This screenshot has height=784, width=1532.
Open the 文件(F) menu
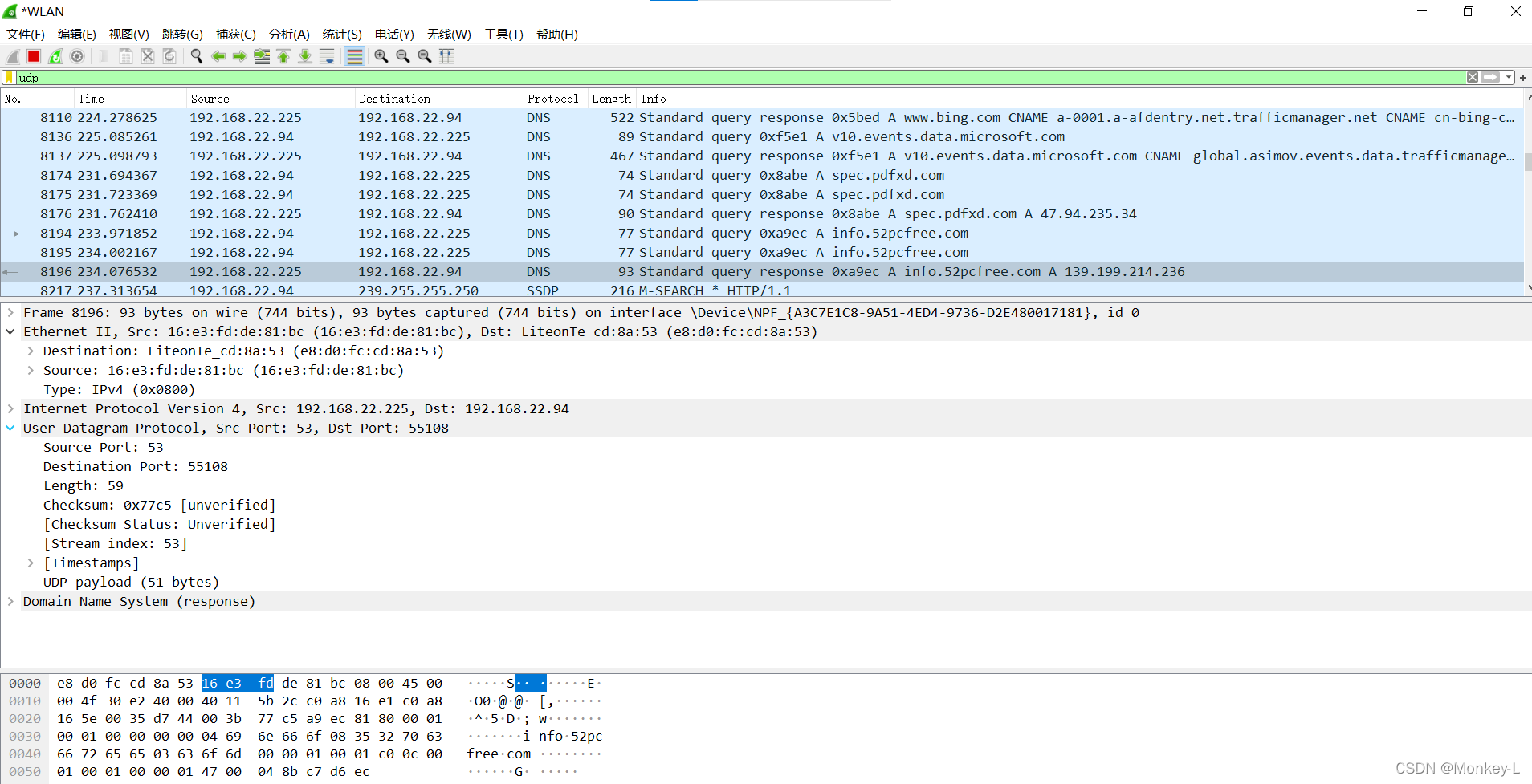click(26, 35)
